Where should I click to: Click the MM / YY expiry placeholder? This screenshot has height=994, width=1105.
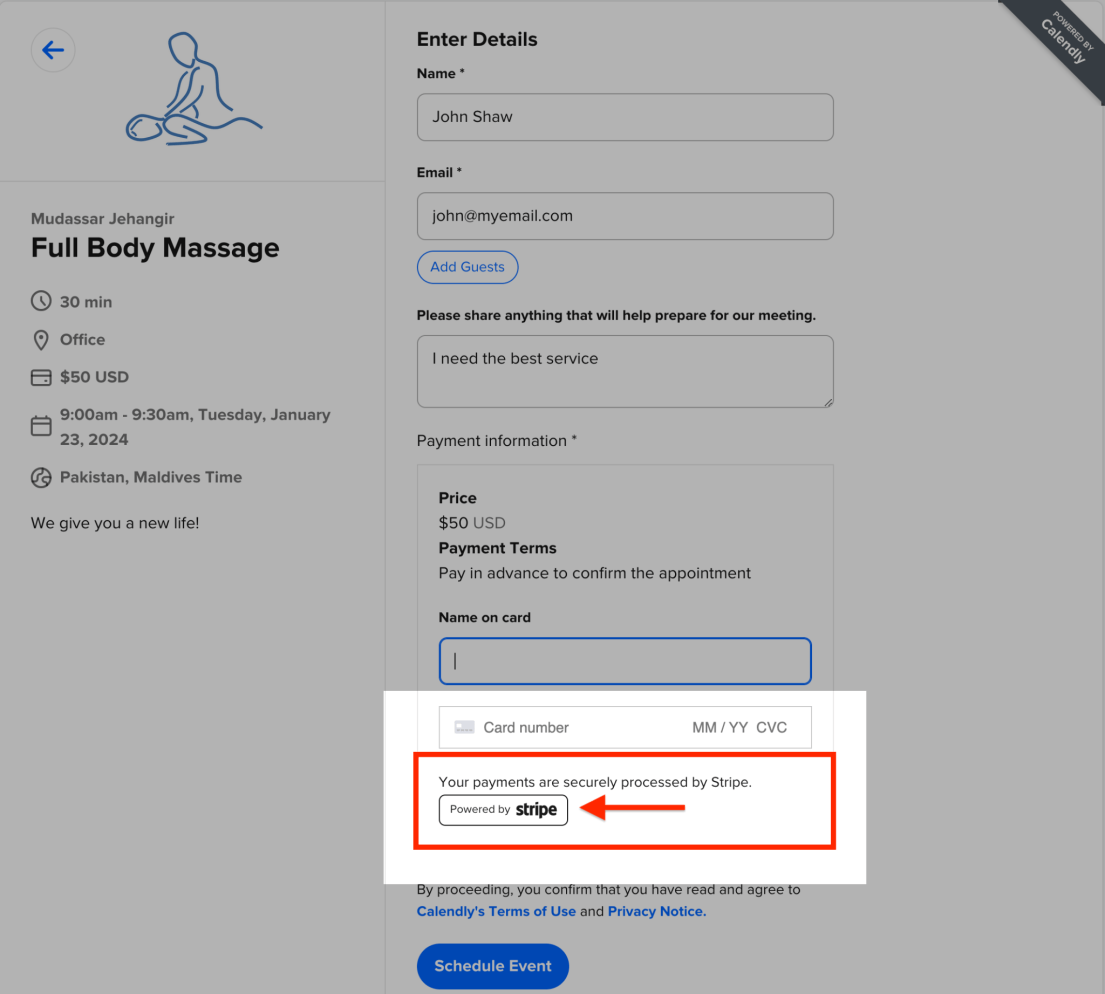(720, 728)
